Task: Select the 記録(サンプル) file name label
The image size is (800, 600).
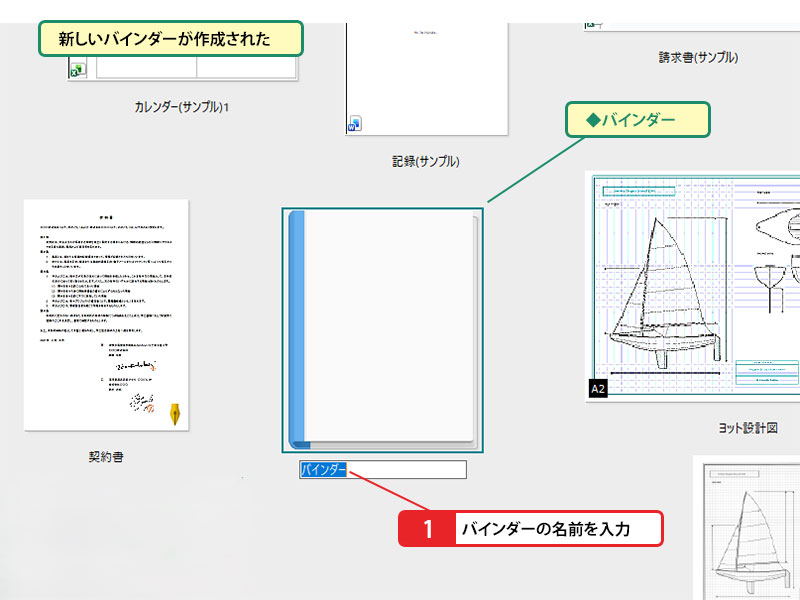Action: tap(426, 162)
